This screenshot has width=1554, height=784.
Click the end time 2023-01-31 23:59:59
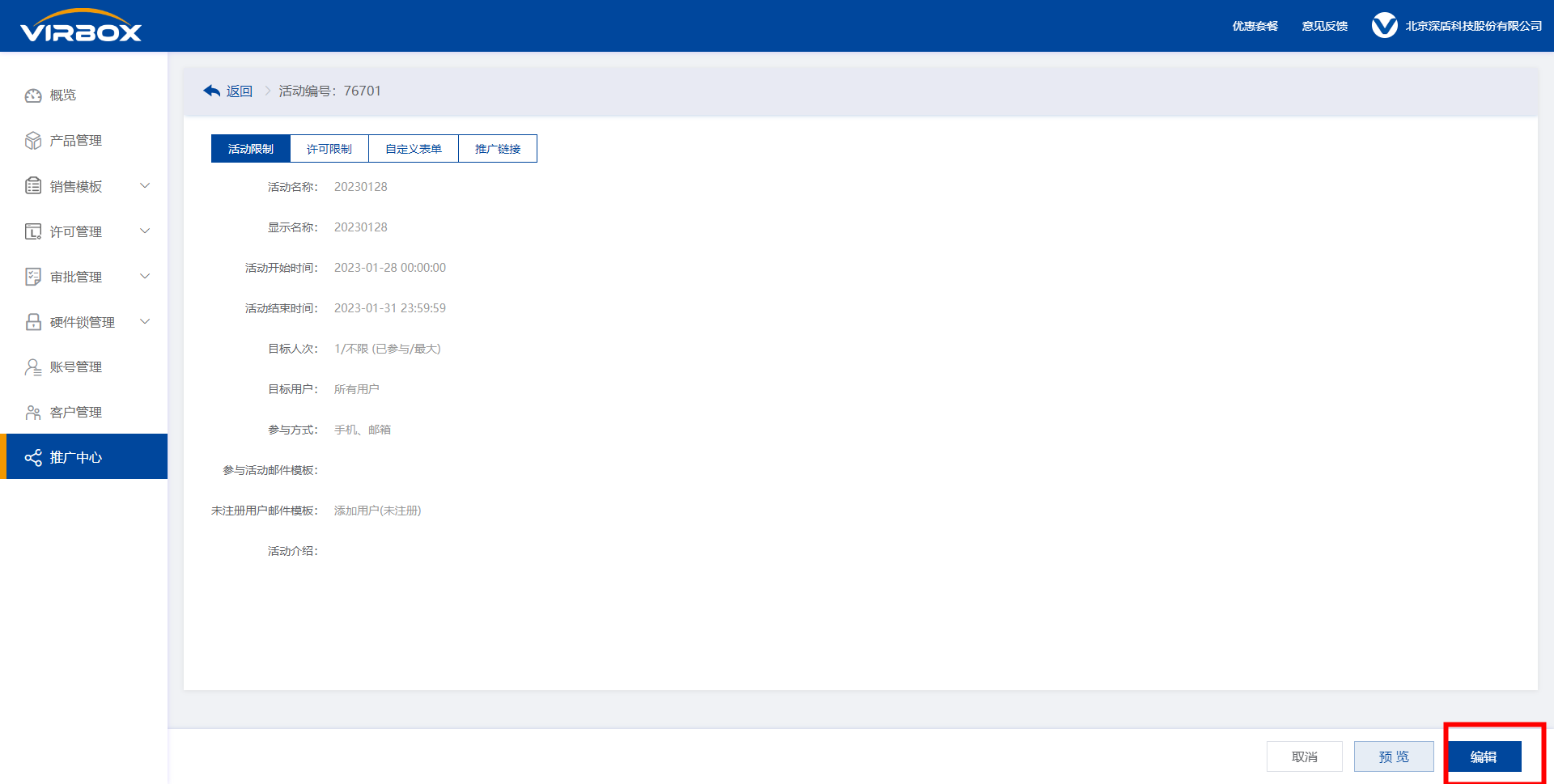tap(390, 308)
